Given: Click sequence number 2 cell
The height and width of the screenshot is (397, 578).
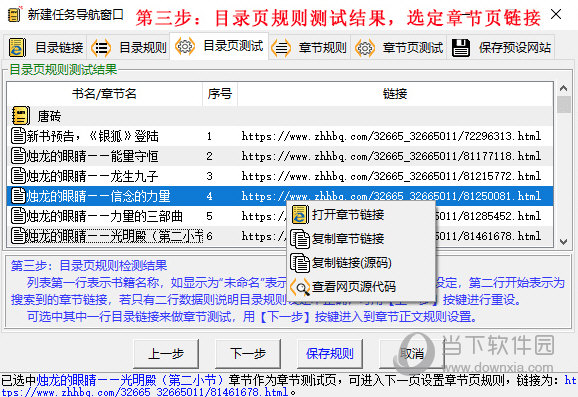Looking at the screenshot, I should [209, 156].
